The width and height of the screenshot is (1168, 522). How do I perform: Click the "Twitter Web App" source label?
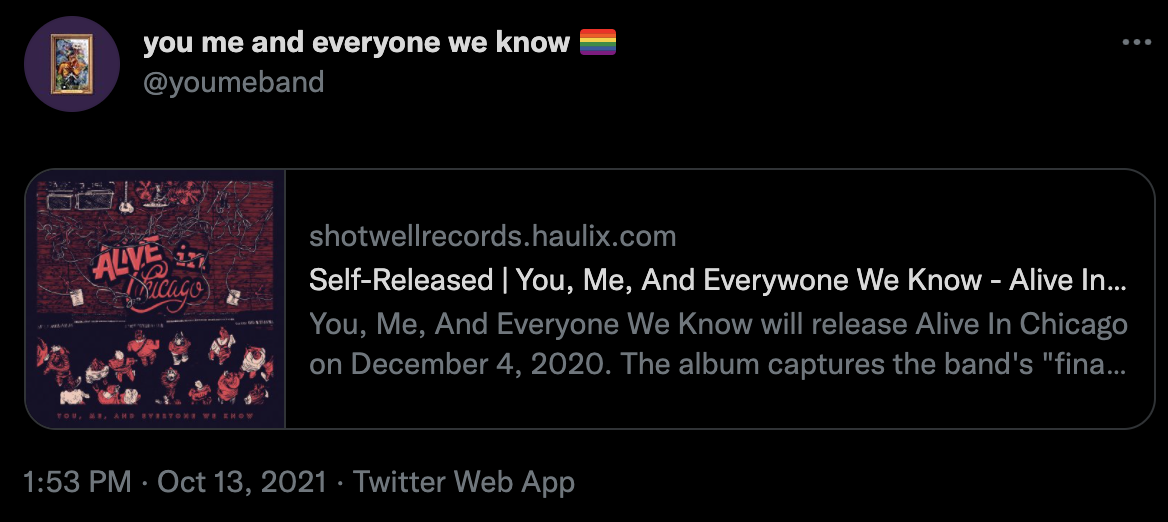coord(464,483)
